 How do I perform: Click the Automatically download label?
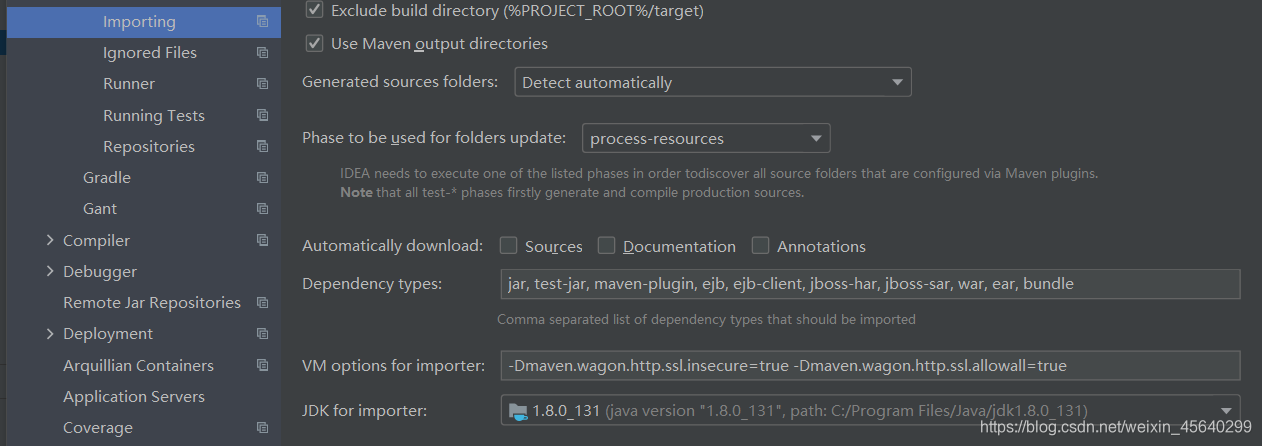pyautogui.click(x=392, y=246)
